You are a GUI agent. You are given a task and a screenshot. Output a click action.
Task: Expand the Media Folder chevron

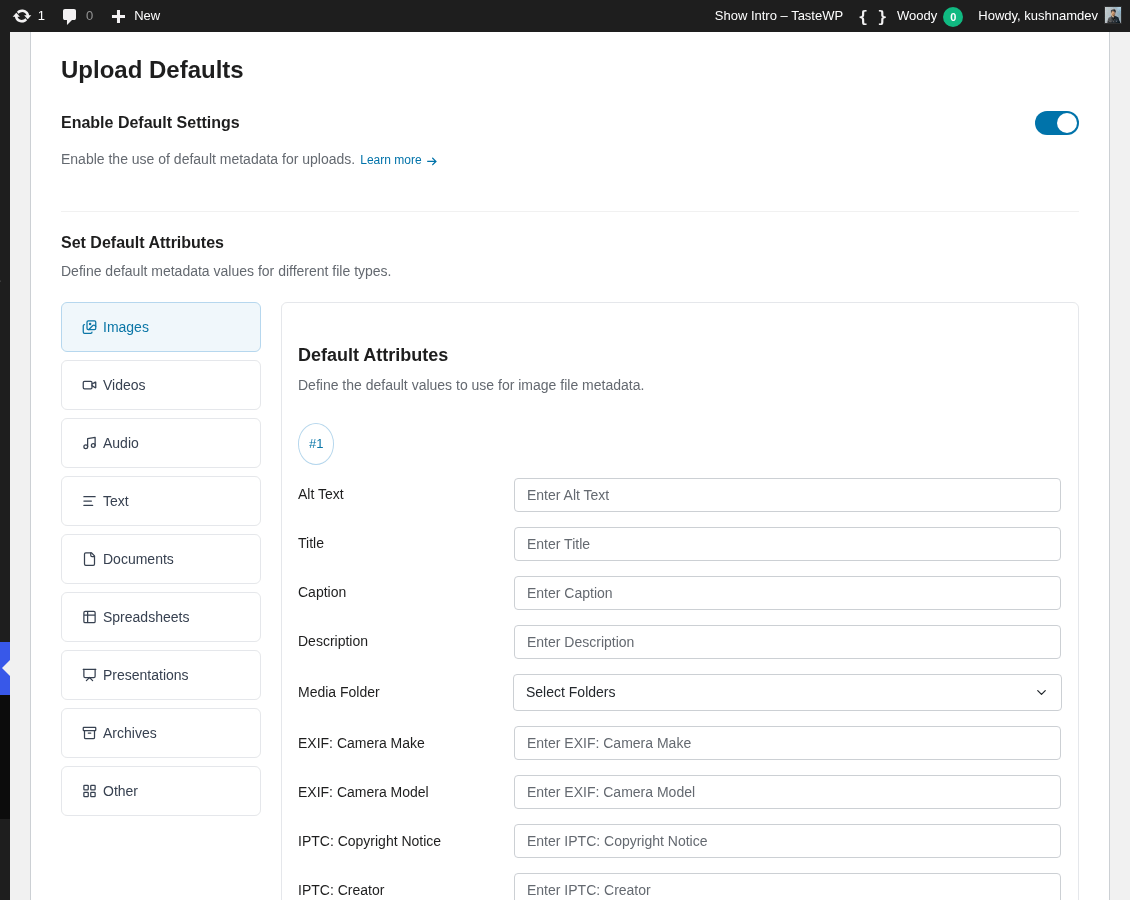point(1041,692)
